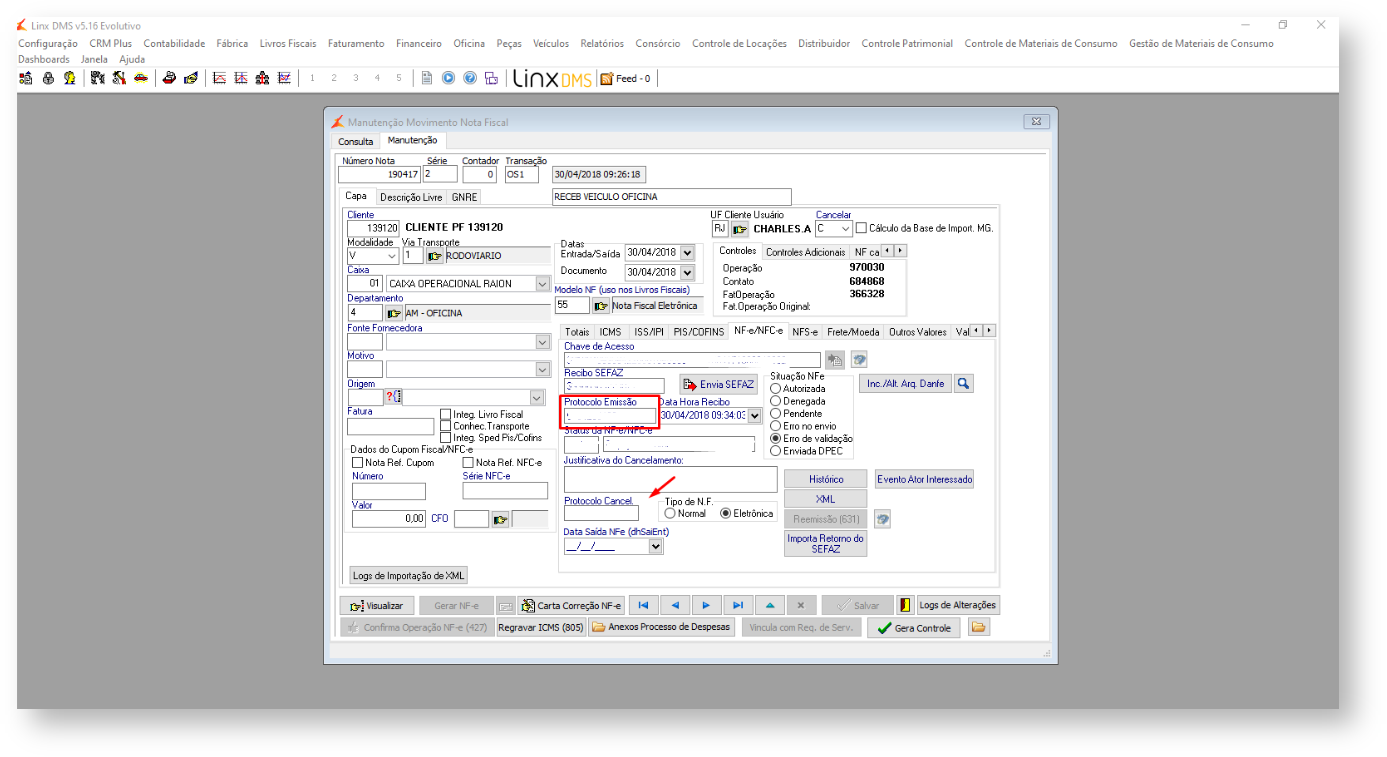Click the blue help icon in main toolbar
This screenshot has height=757, width=1387.
[469, 78]
